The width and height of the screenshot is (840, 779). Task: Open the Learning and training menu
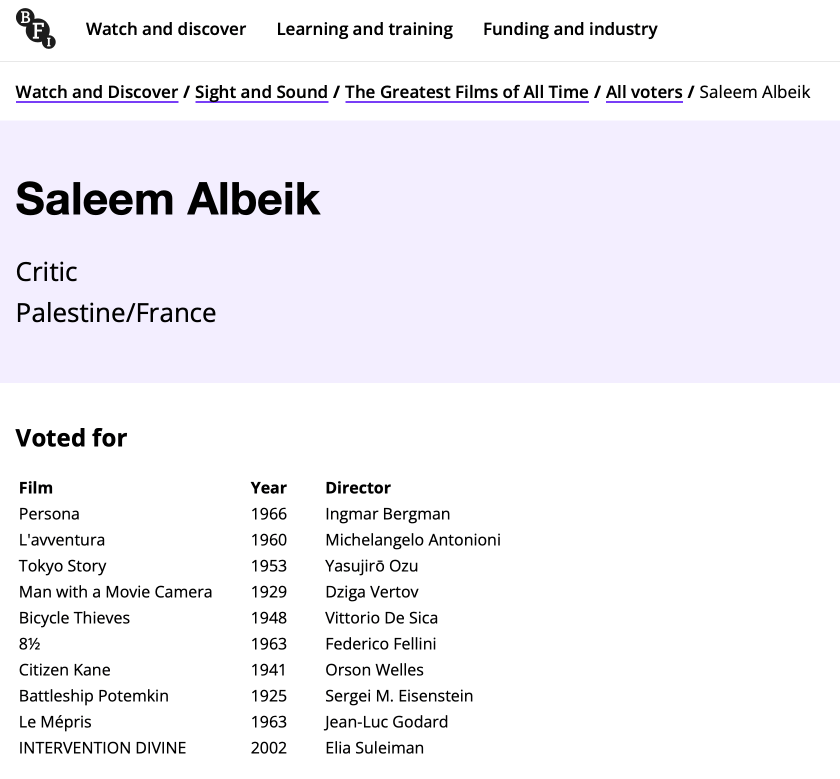[364, 29]
